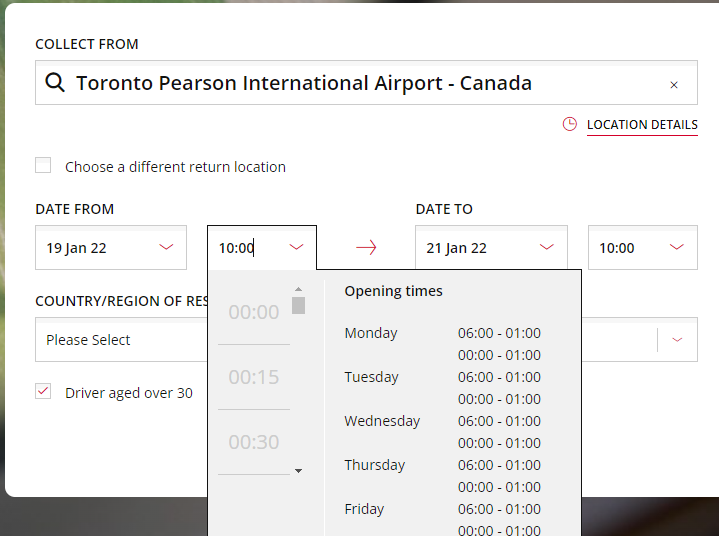Image resolution: width=719 pixels, height=536 pixels.
Task: Tick Choose a different return location checkbox
Action: (x=43, y=166)
